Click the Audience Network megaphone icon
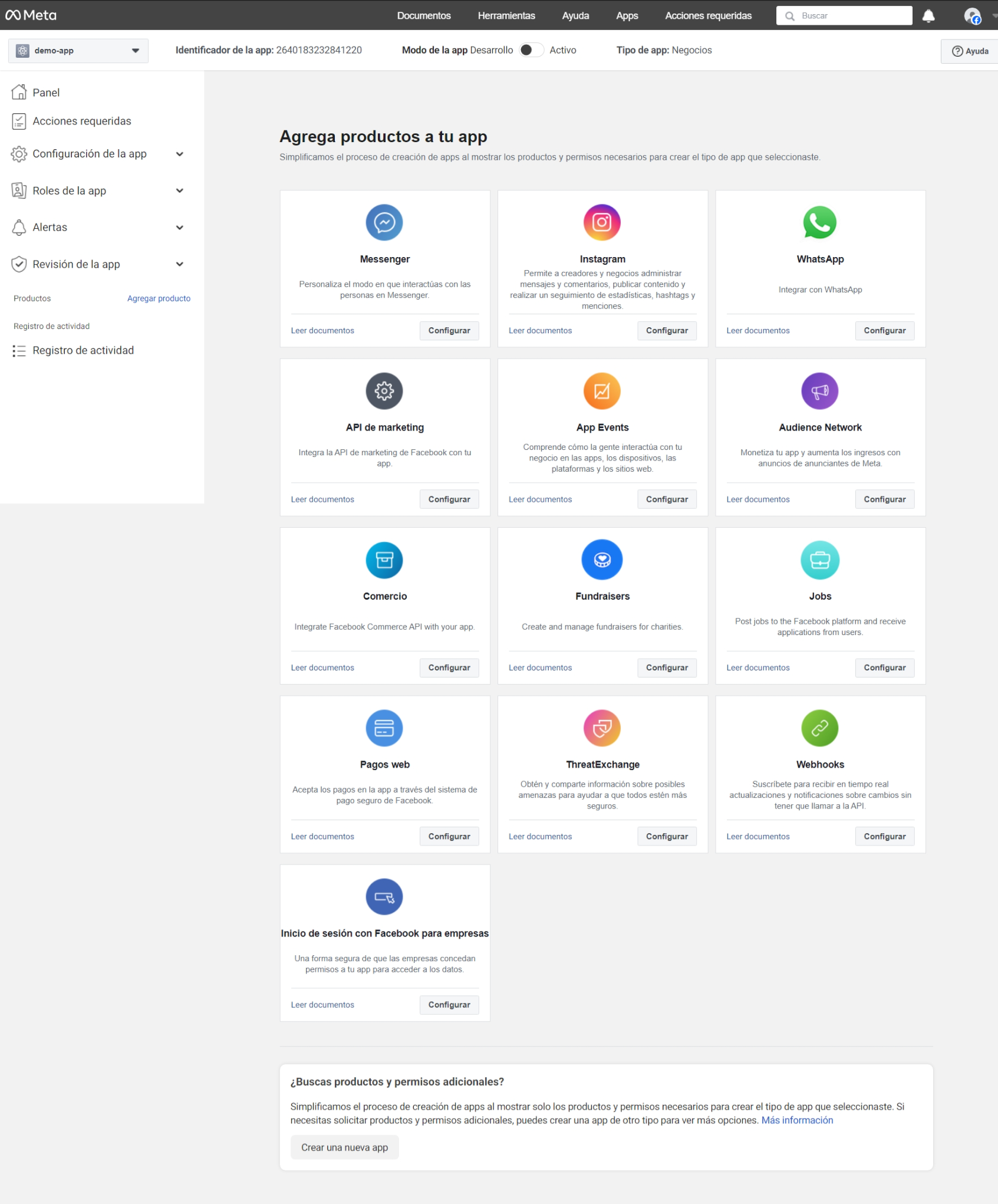Viewport: 998px width, 1204px height. point(819,391)
